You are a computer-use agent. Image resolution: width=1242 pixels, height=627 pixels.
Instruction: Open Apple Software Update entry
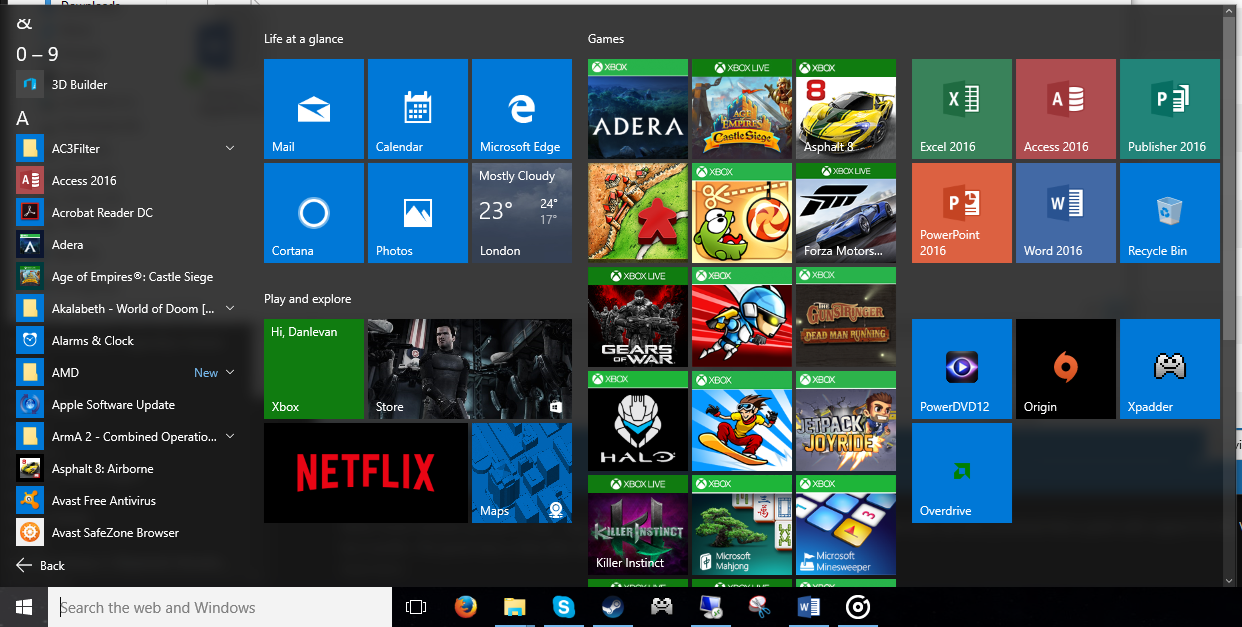tap(127, 404)
